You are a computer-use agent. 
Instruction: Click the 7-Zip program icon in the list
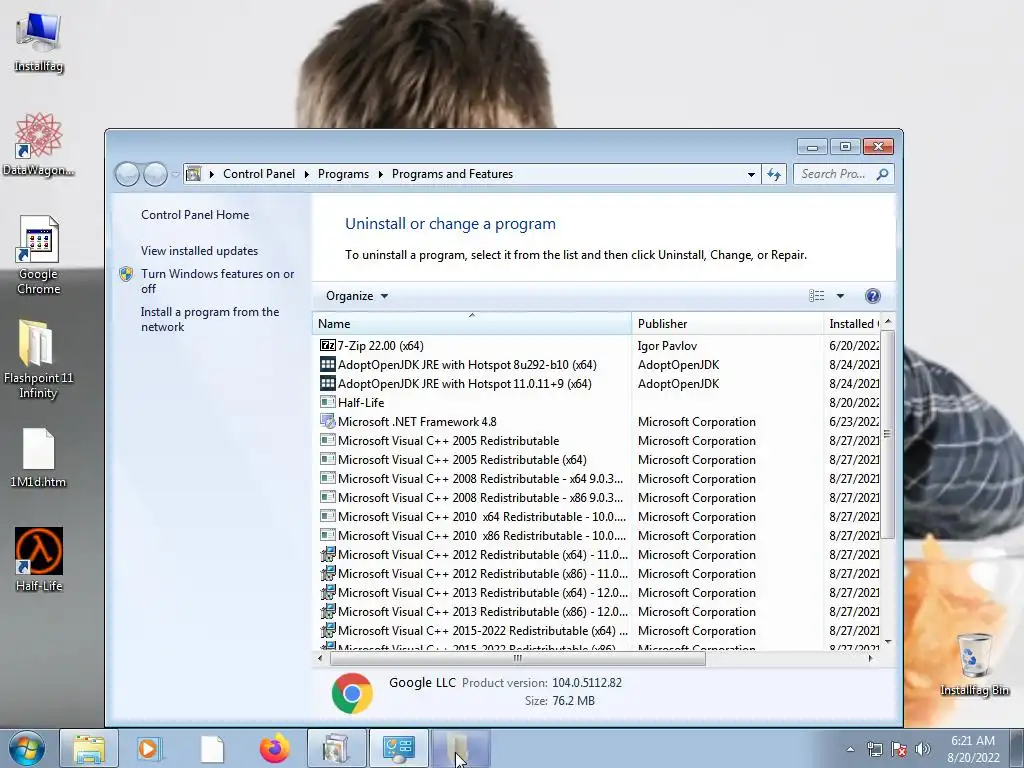click(327, 345)
